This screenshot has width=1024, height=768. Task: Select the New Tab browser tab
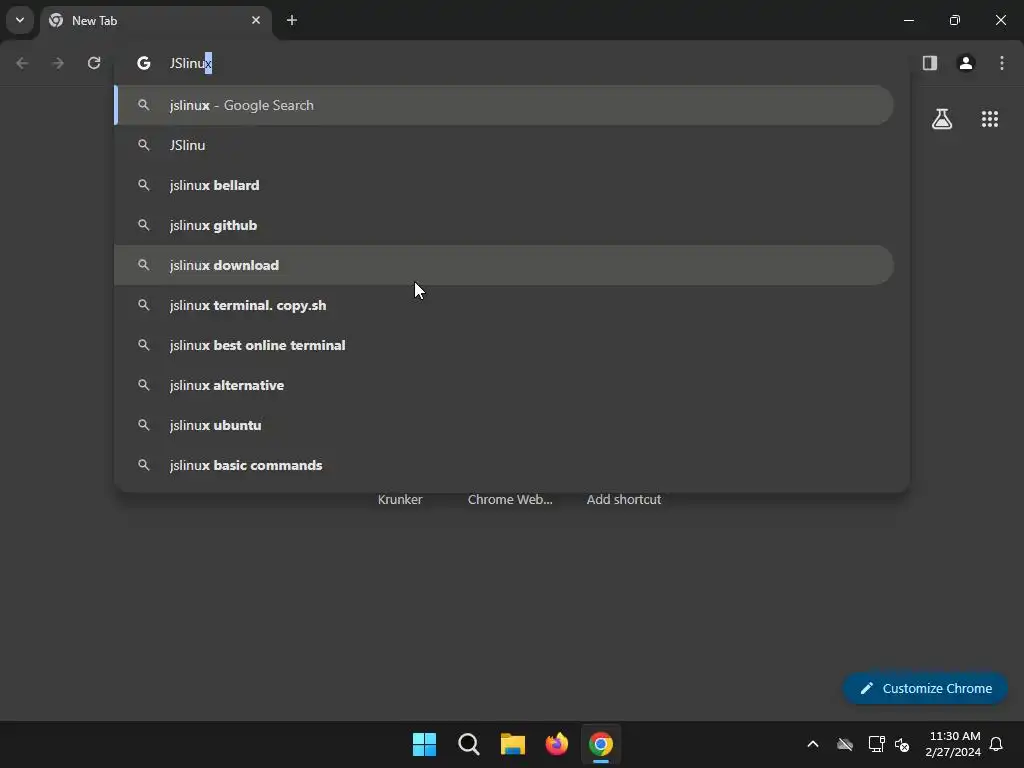157,21
